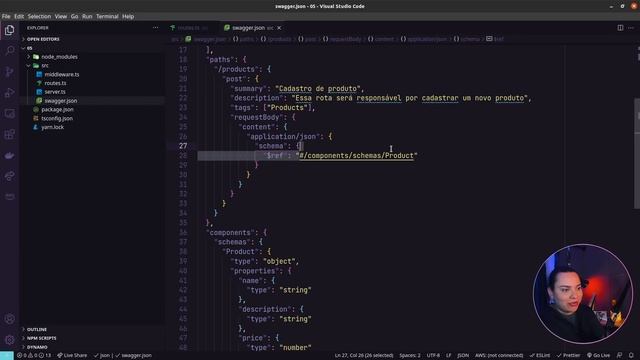Split the editor to the right
This screenshot has width=640, height=360.
pos(620,28)
